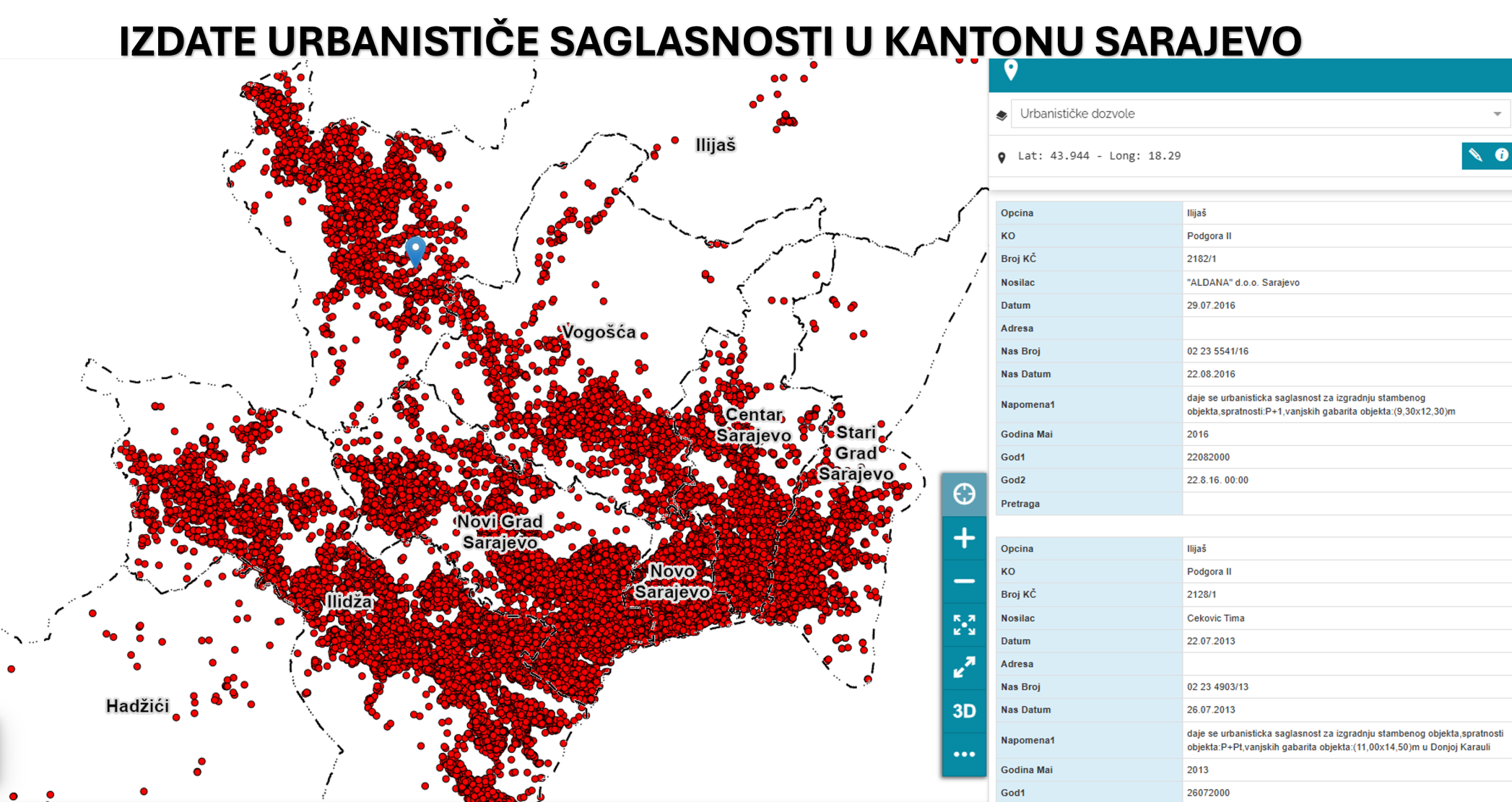Click the Nas Datum value 22.08.2016

click(x=1211, y=374)
